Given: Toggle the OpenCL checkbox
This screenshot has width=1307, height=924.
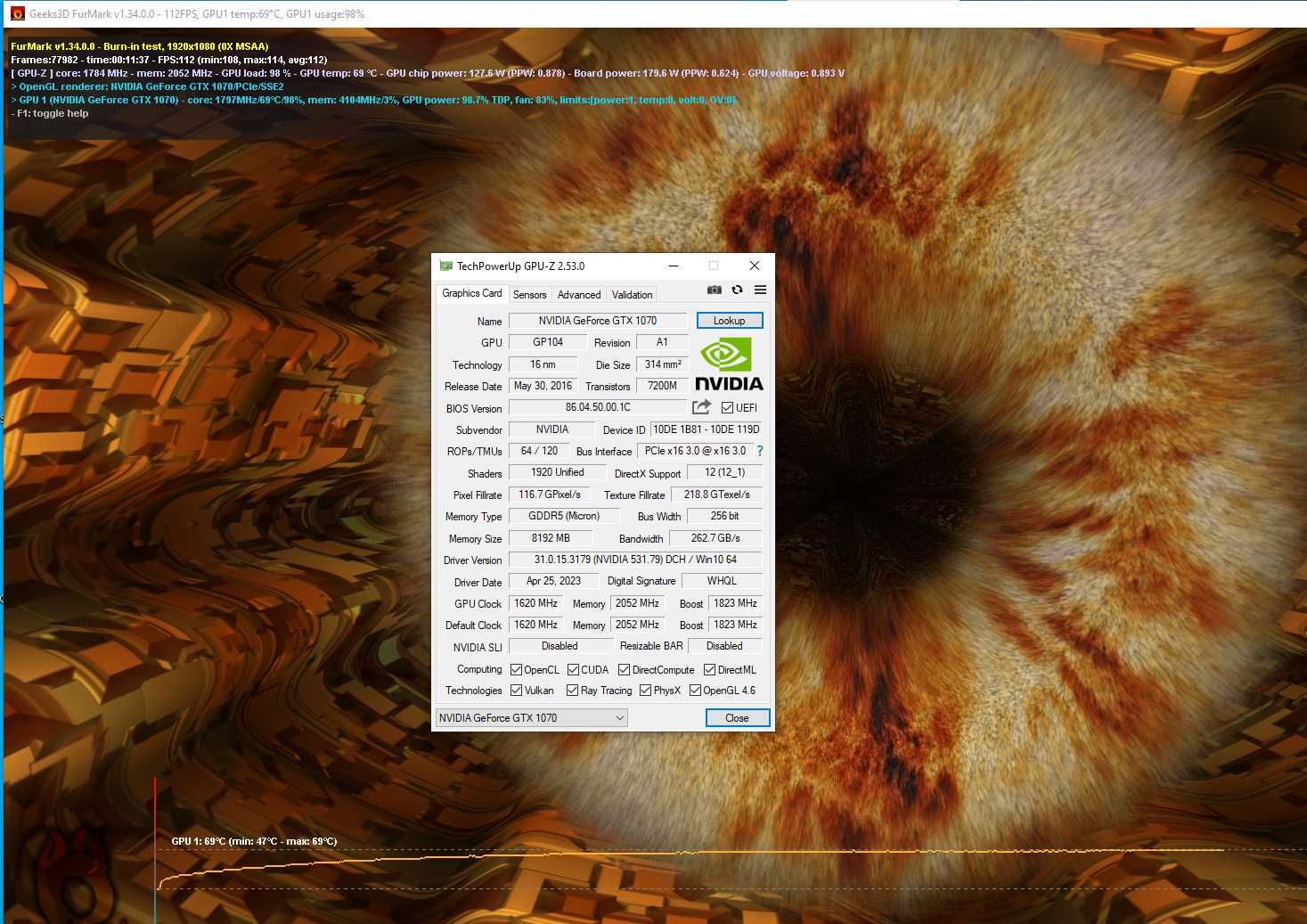Looking at the screenshot, I should [x=516, y=670].
